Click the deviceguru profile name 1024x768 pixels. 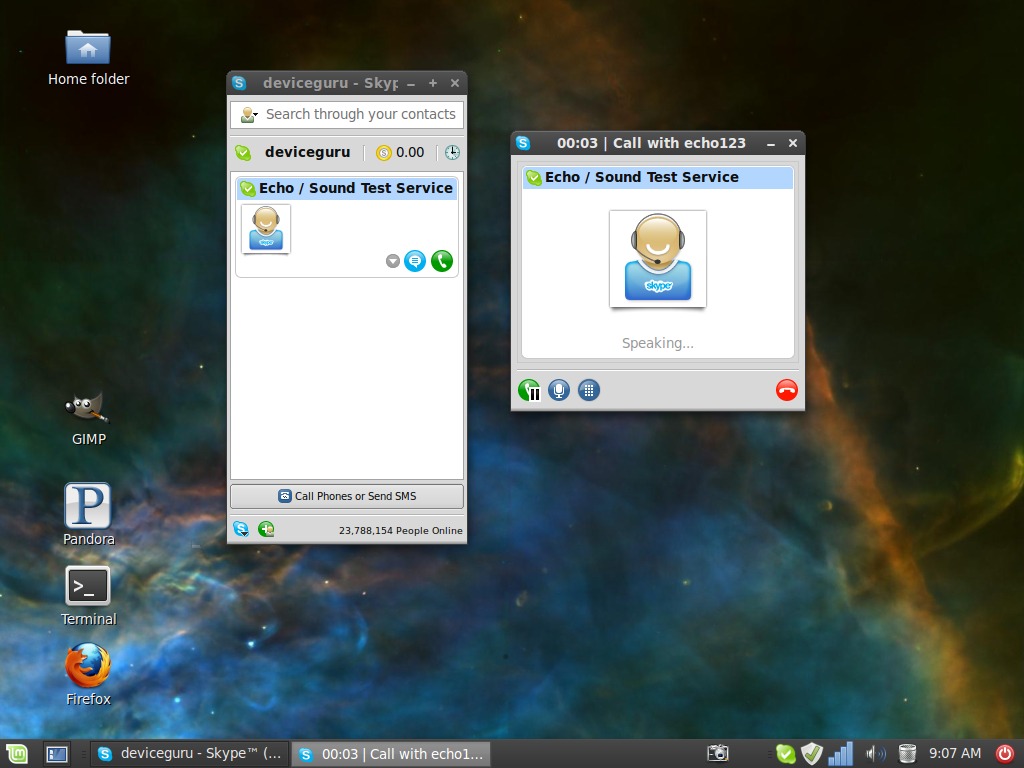(x=308, y=153)
